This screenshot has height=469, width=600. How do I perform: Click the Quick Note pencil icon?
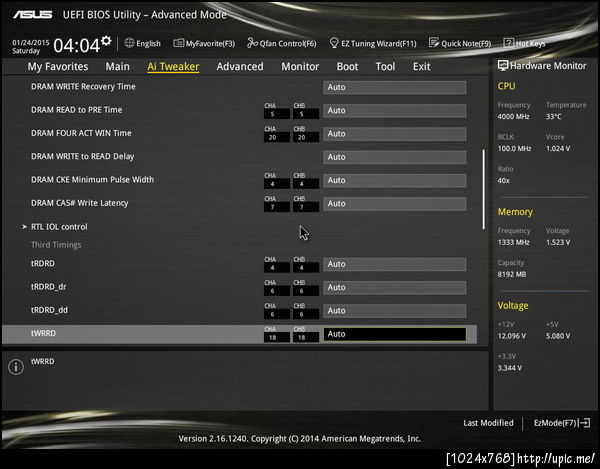click(434, 42)
